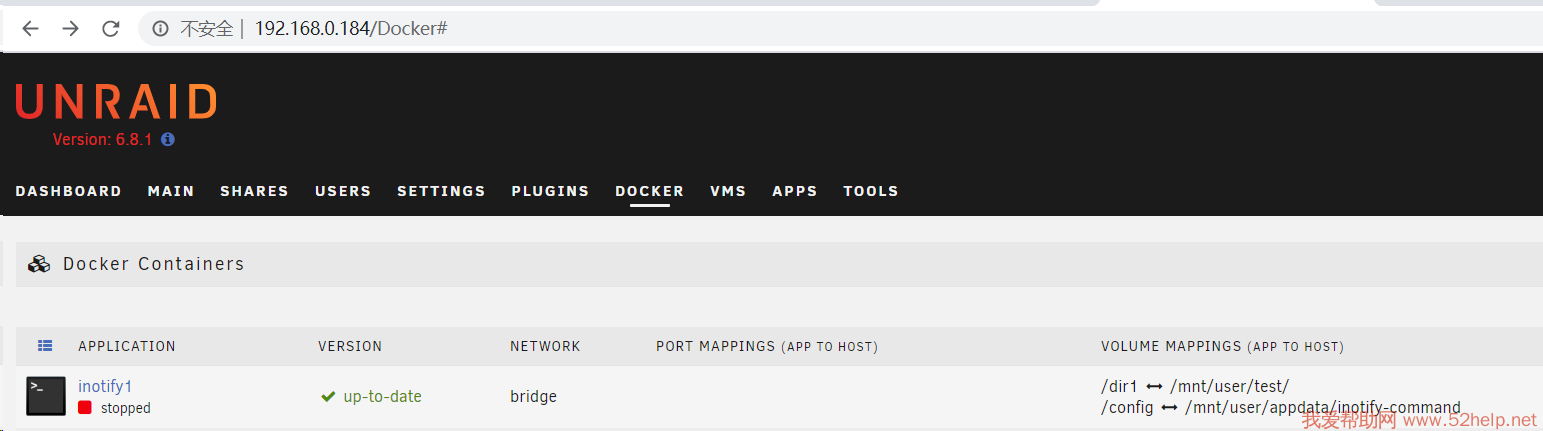Click the browser forward arrow
The height and width of the screenshot is (431, 1543).
pos(70,29)
